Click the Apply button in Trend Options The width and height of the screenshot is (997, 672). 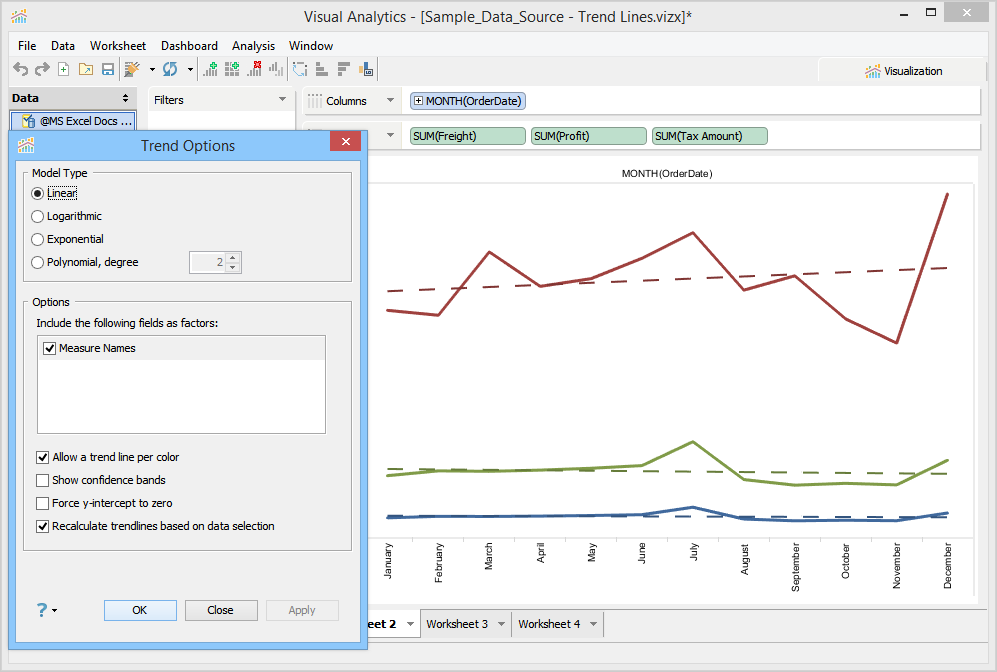[x=302, y=610]
